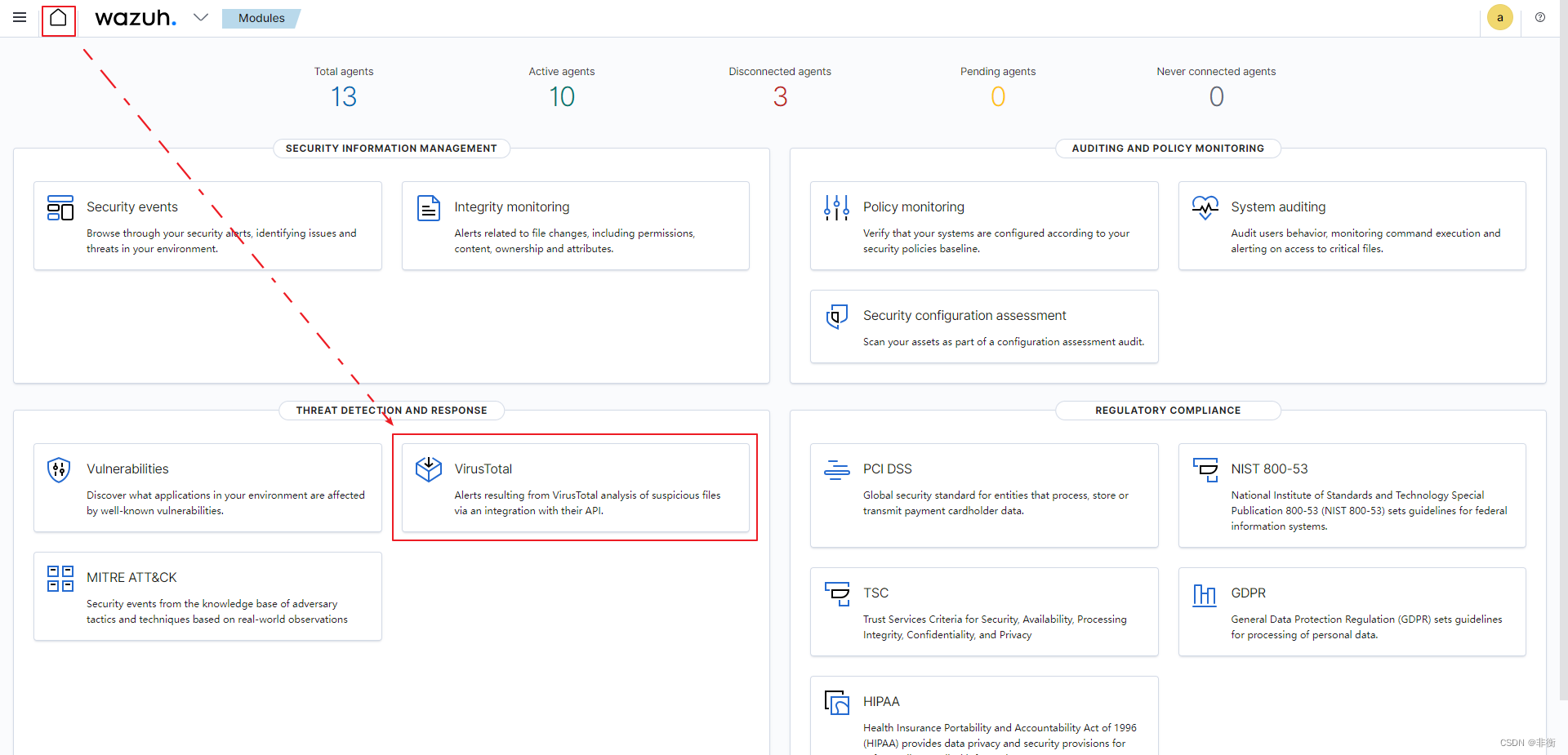Click Never connected agents count 0
Viewport: 1568px width, 755px height.
click(x=1216, y=97)
